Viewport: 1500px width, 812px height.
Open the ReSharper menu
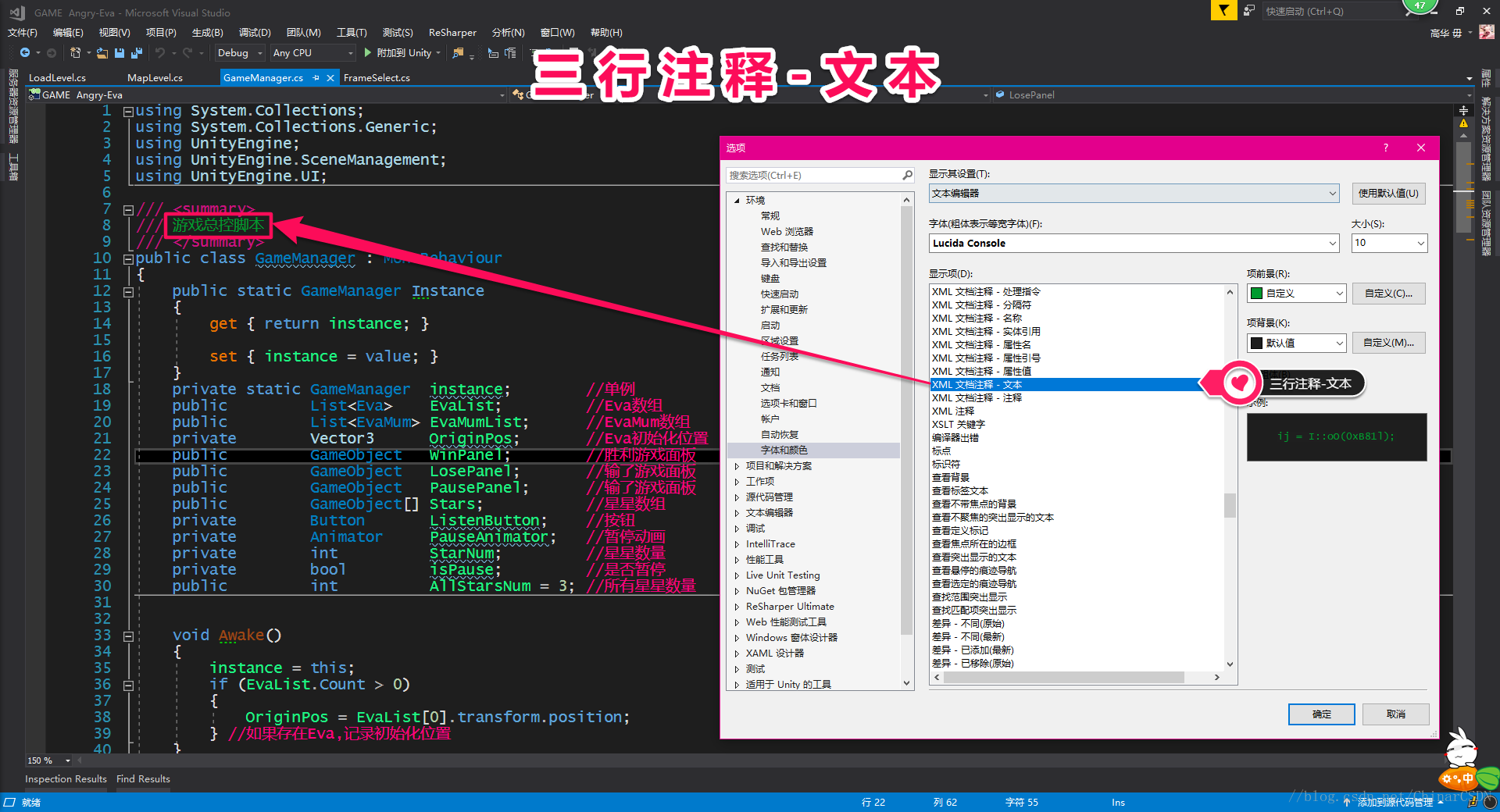[452, 32]
